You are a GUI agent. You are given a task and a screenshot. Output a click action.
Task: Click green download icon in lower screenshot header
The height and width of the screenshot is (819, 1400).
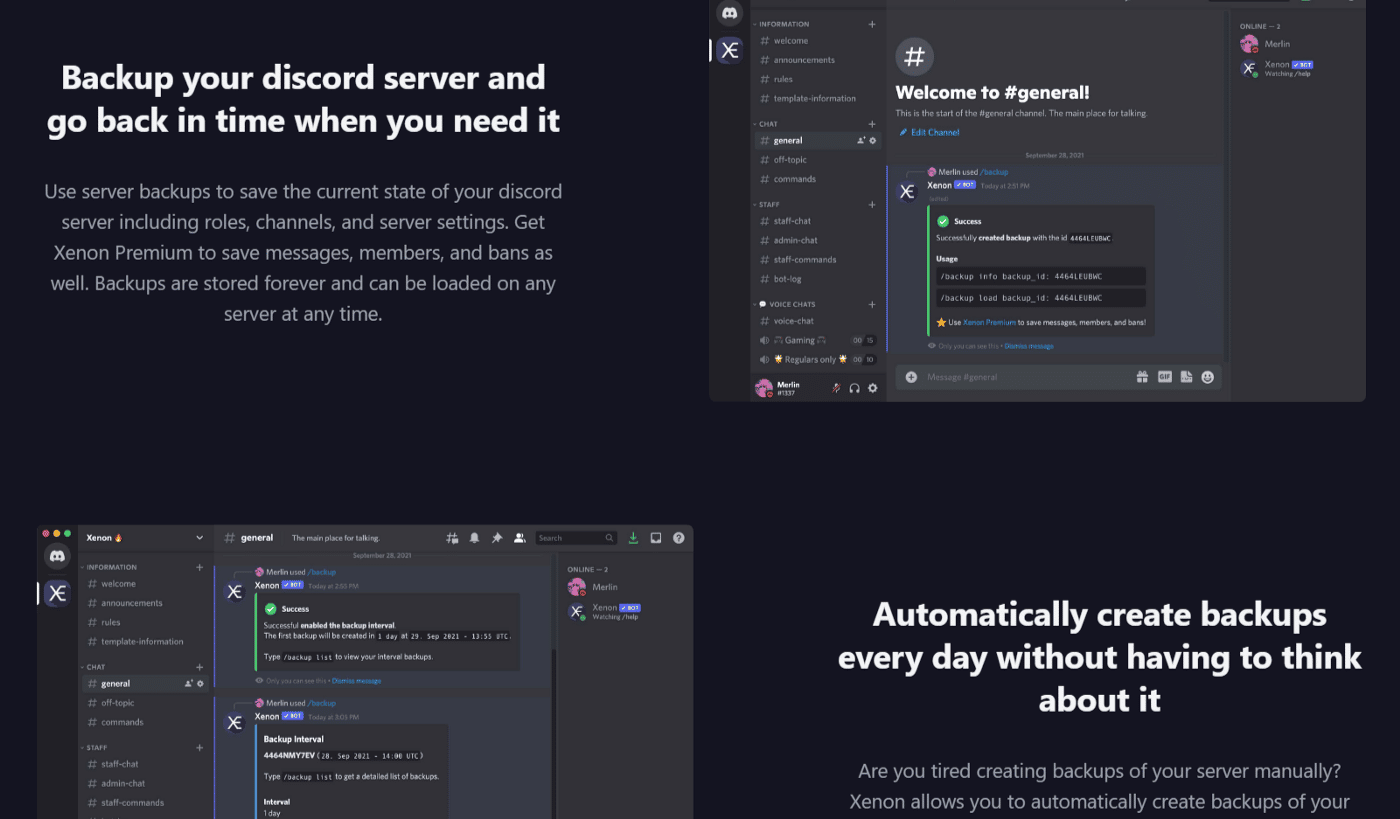pyautogui.click(x=633, y=538)
